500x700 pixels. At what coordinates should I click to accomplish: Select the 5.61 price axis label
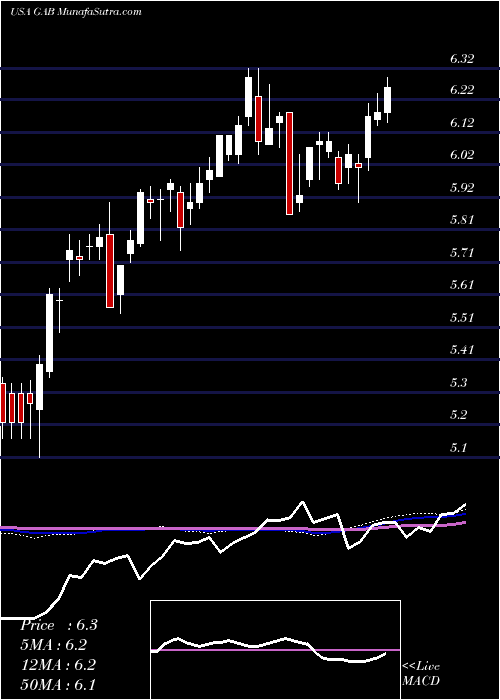click(x=462, y=285)
